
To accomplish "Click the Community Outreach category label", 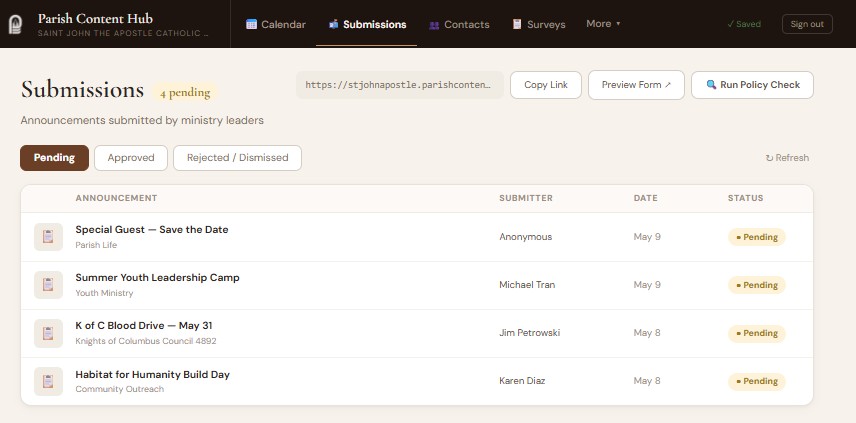I will pyautogui.click(x=120, y=389).
